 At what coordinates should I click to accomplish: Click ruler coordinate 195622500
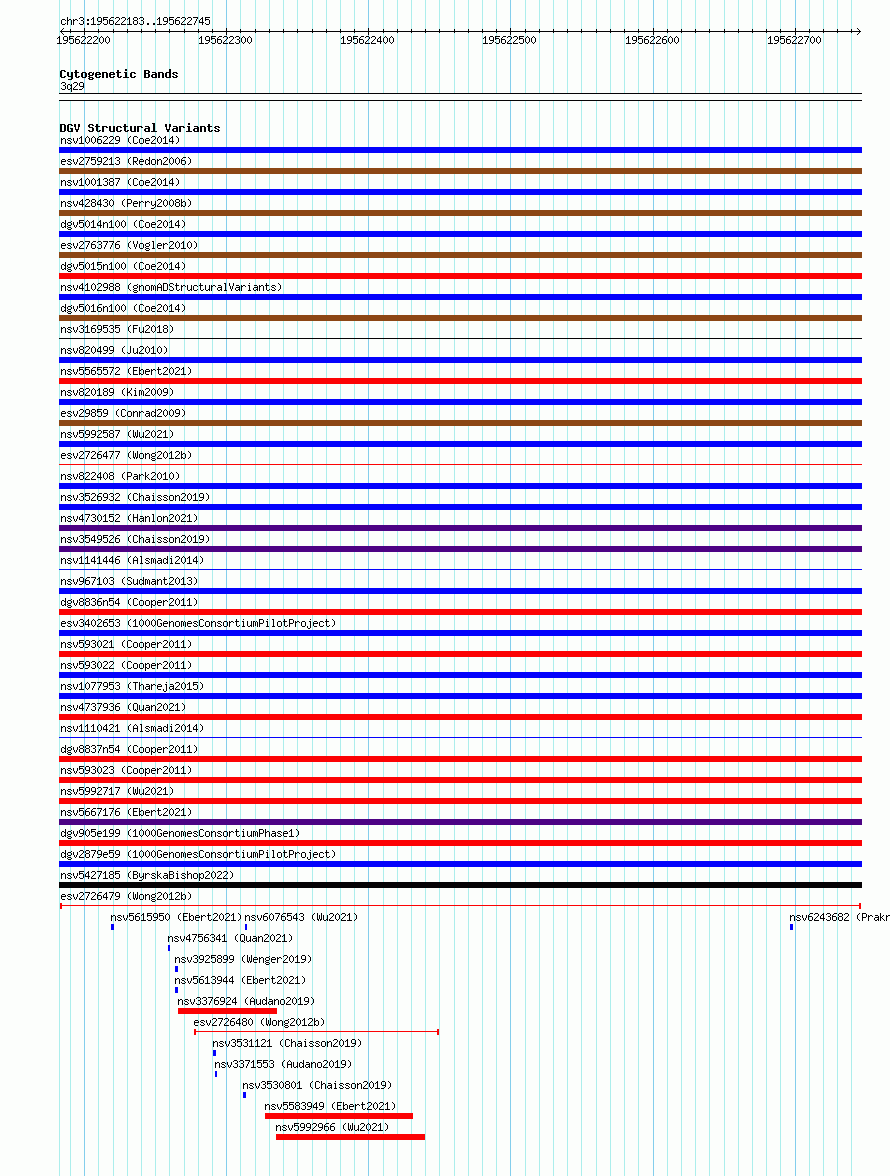coord(509,40)
